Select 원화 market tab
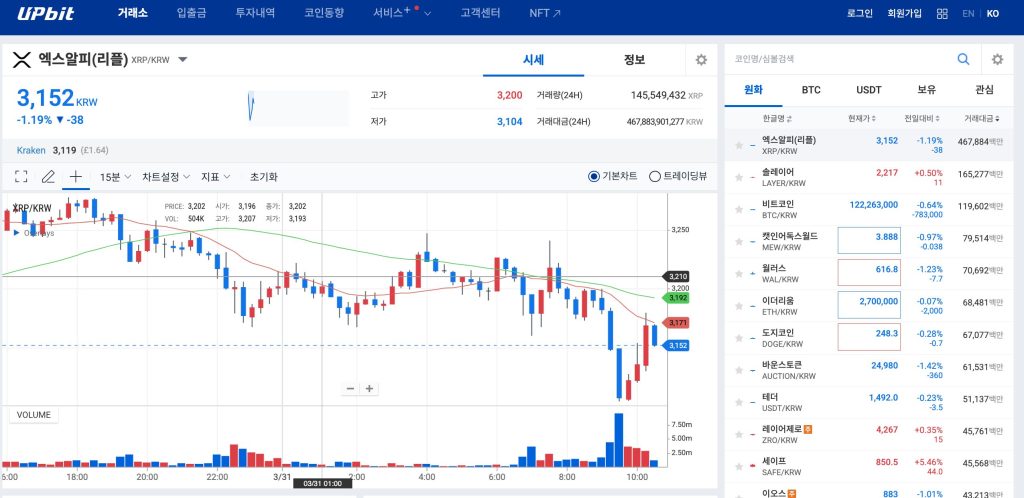The image size is (1024, 498). tap(753, 90)
